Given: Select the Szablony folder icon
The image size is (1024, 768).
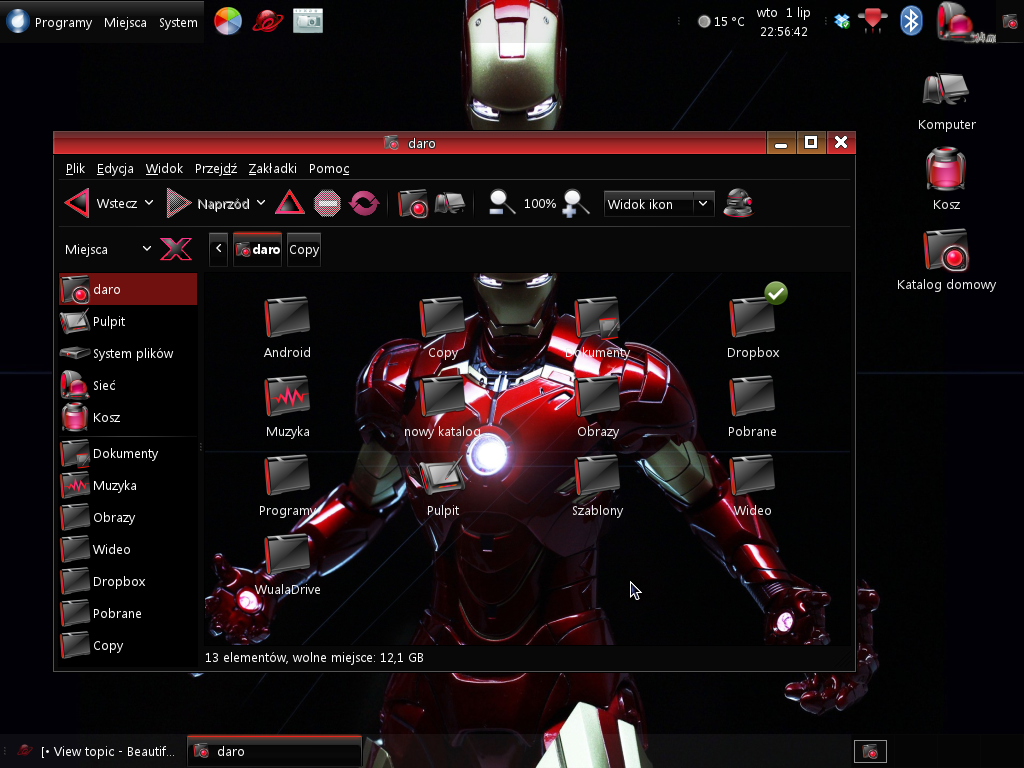Looking at the screenshot, I should (597, 476).
